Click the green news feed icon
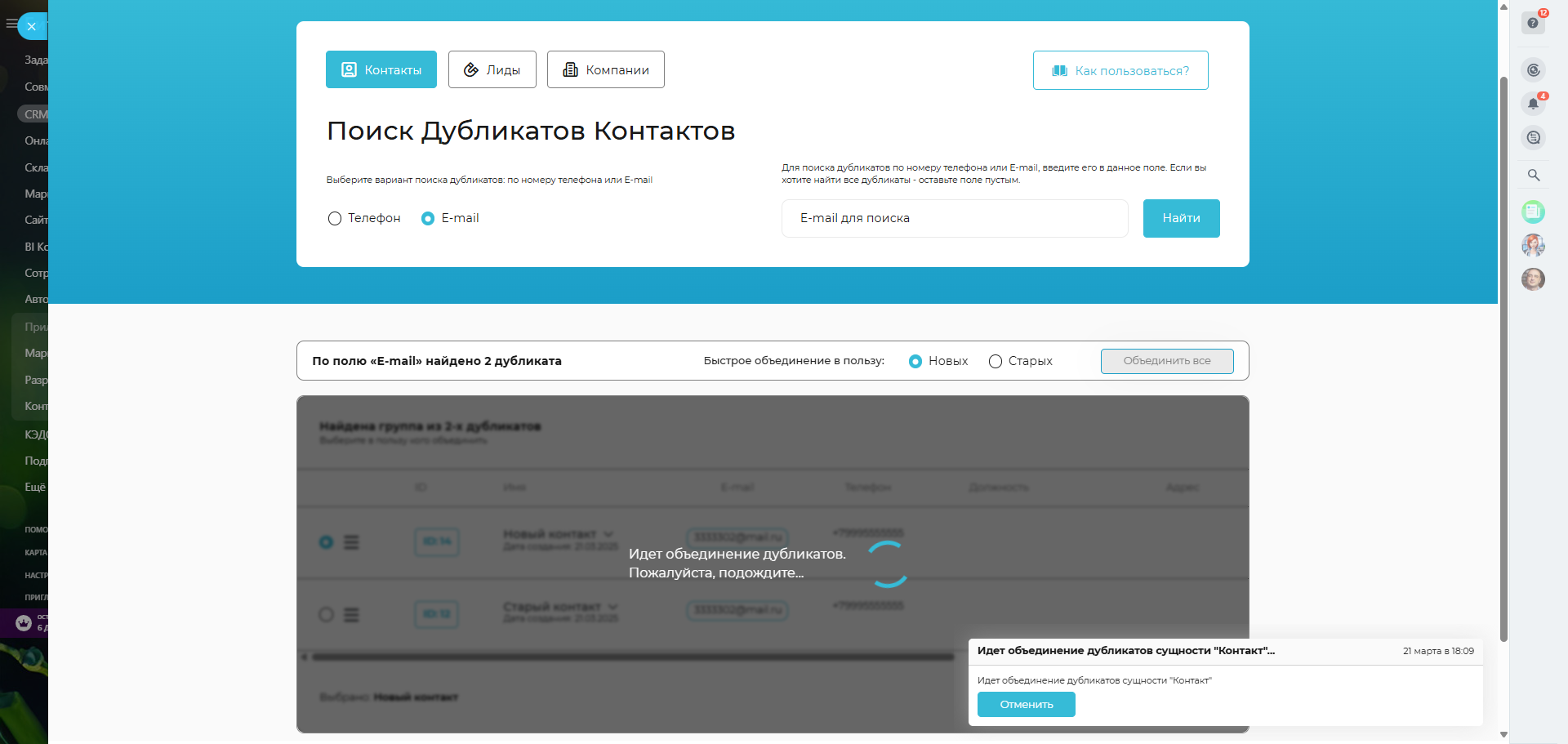This screenshot has height=744, width=1568. coord(1533,212)
